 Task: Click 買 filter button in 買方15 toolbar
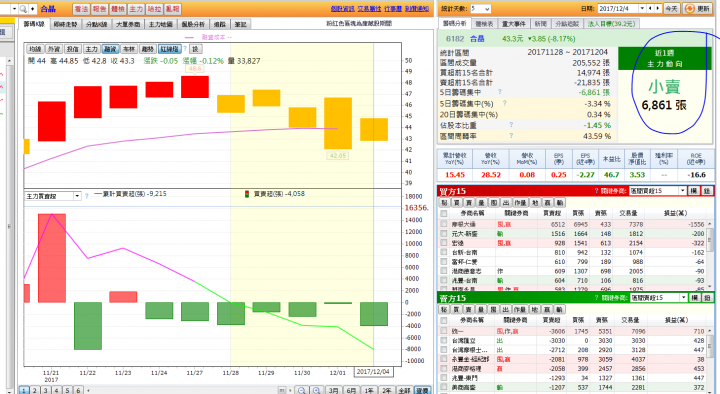point(456,203)
